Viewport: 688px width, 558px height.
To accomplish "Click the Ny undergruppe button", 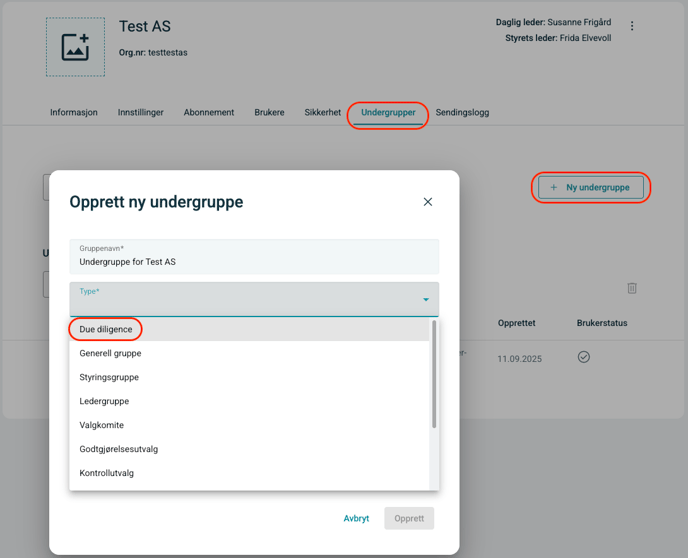I will (591, 187).
